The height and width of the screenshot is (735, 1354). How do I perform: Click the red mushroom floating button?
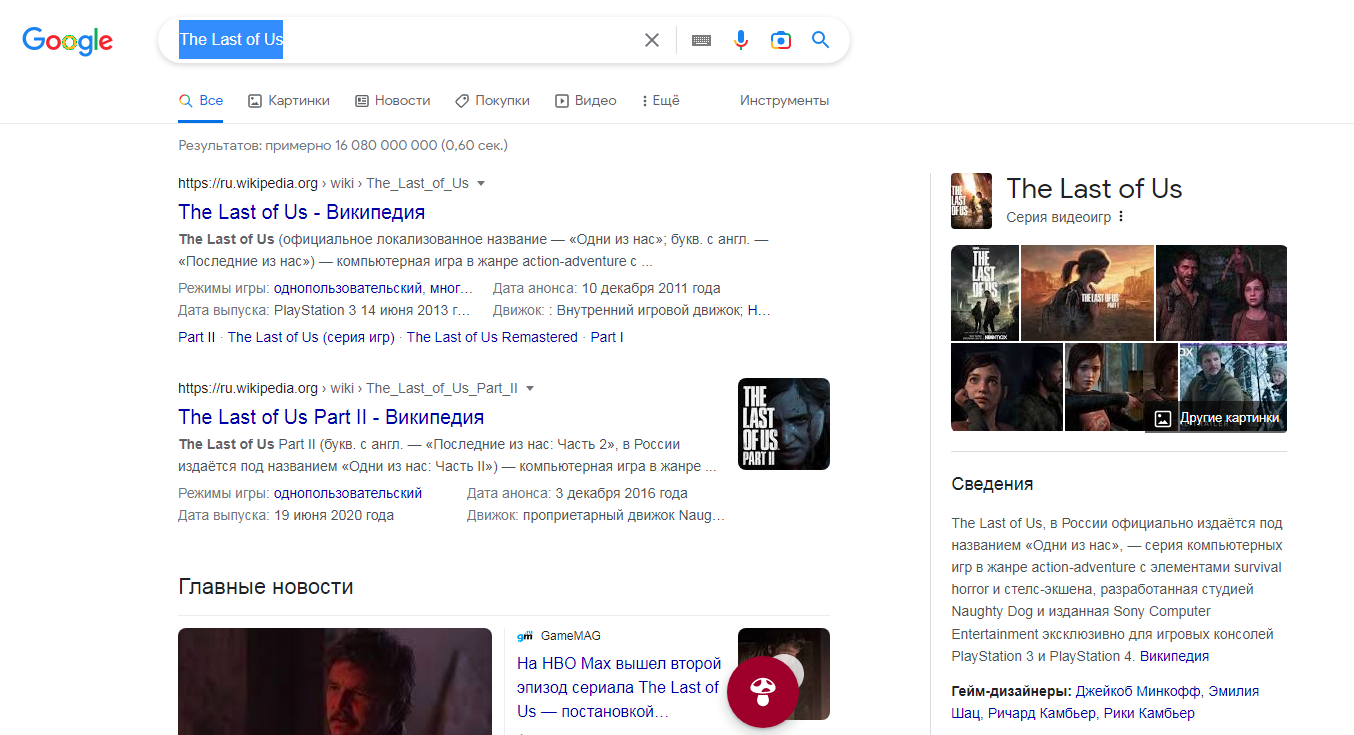(763, 690)
